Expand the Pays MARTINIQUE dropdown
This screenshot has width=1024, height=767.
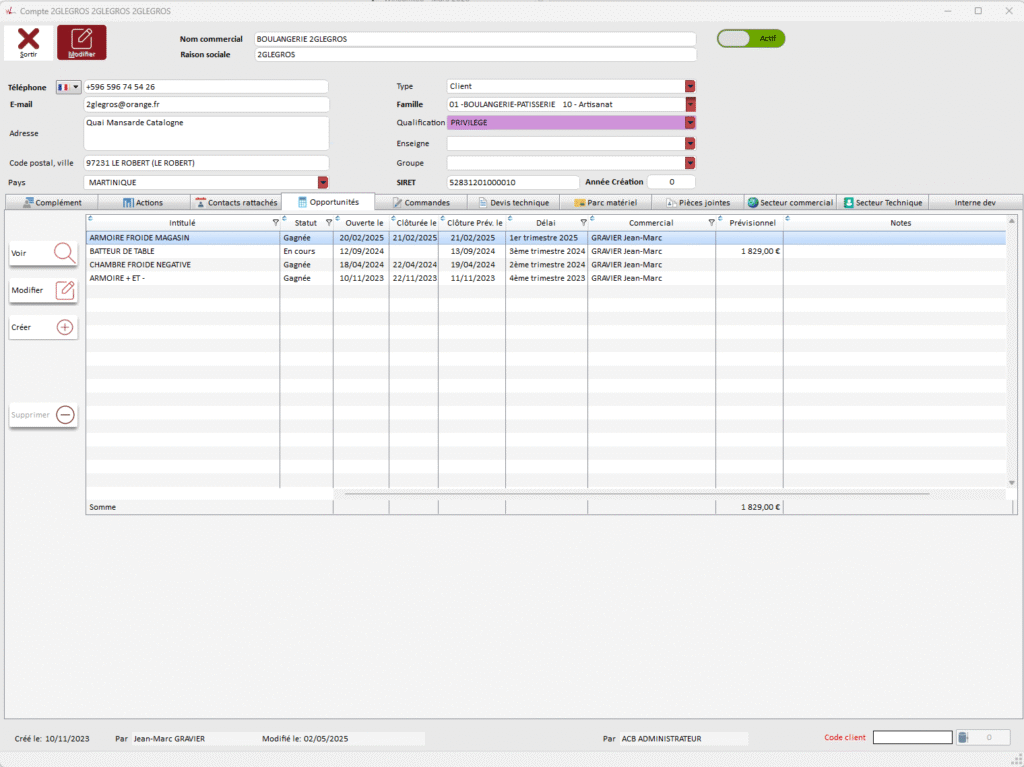(x=323, y=182)
